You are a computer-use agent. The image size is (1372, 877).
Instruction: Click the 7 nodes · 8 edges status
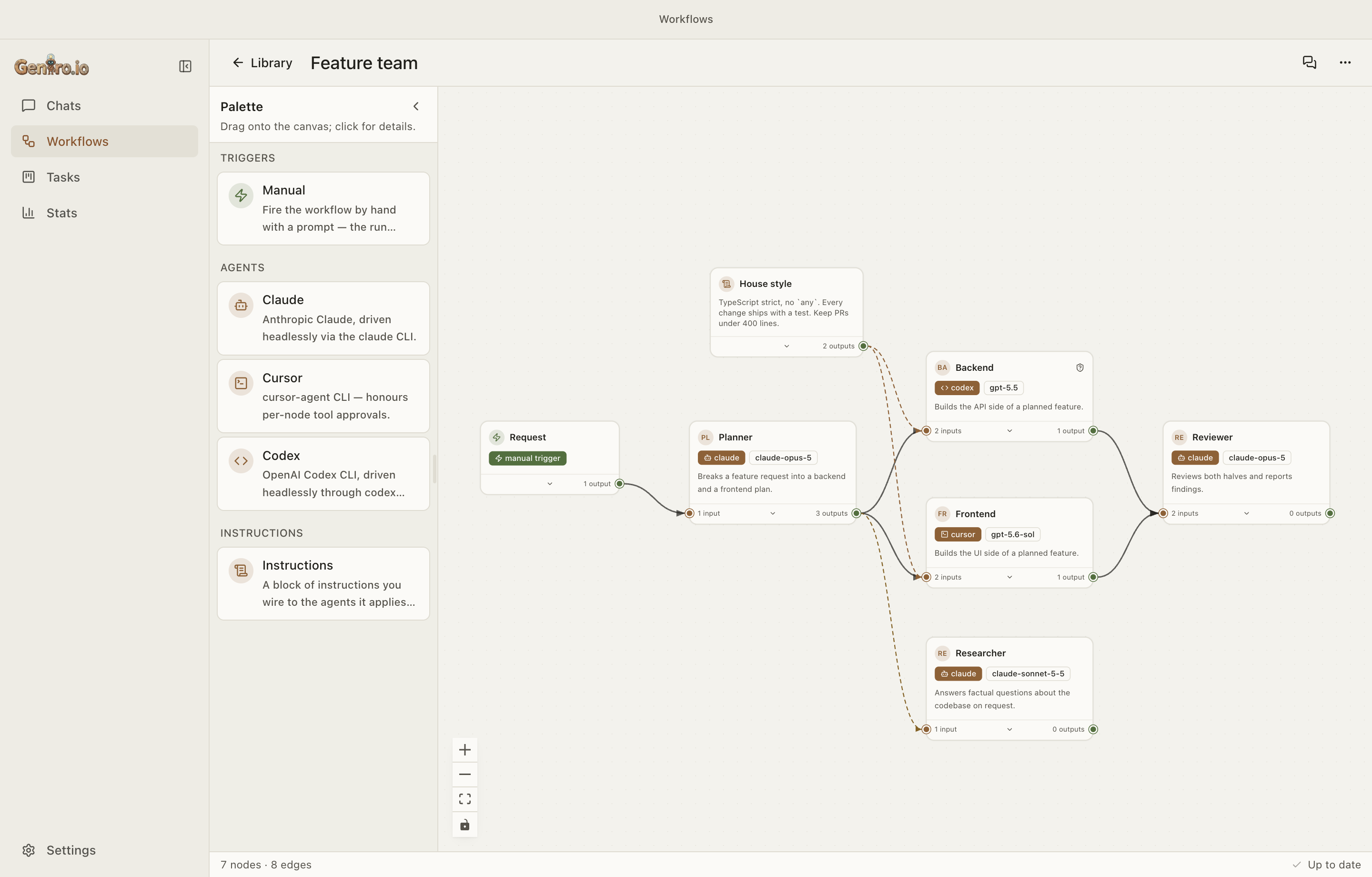point(266,865)
